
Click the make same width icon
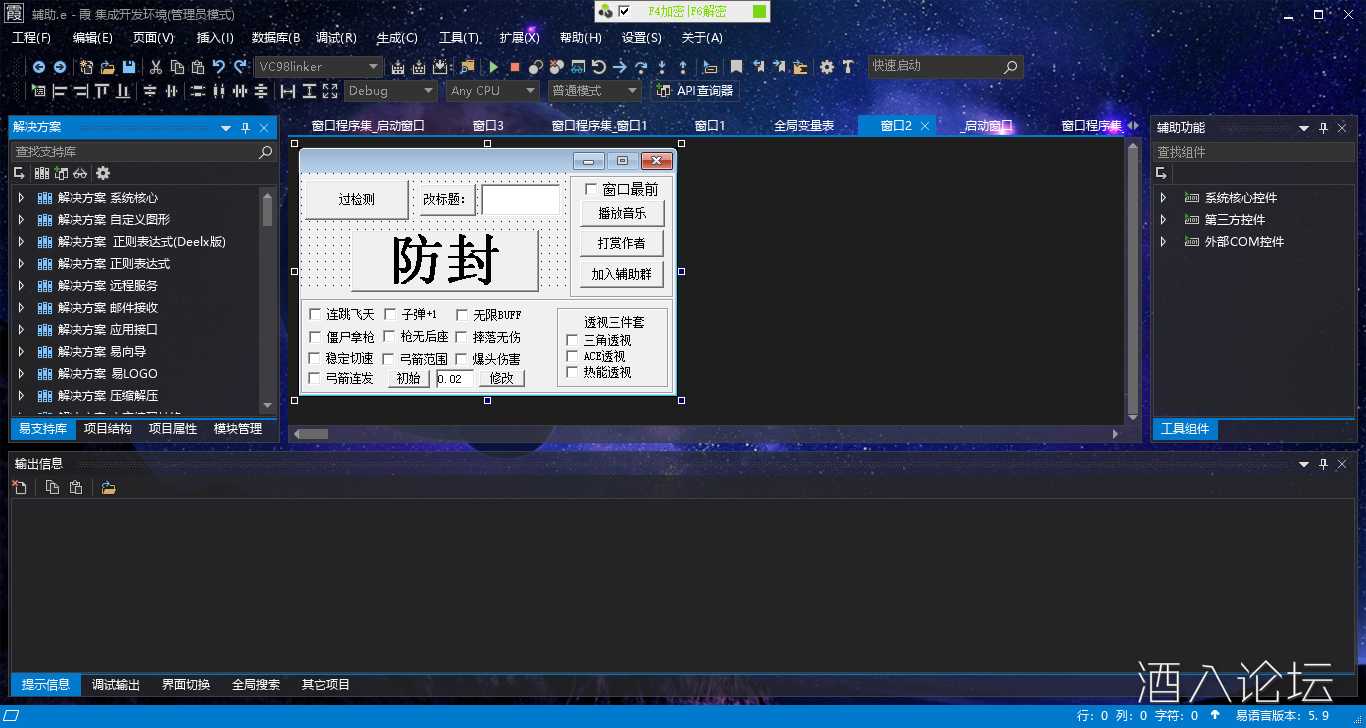tap(288, 91)
